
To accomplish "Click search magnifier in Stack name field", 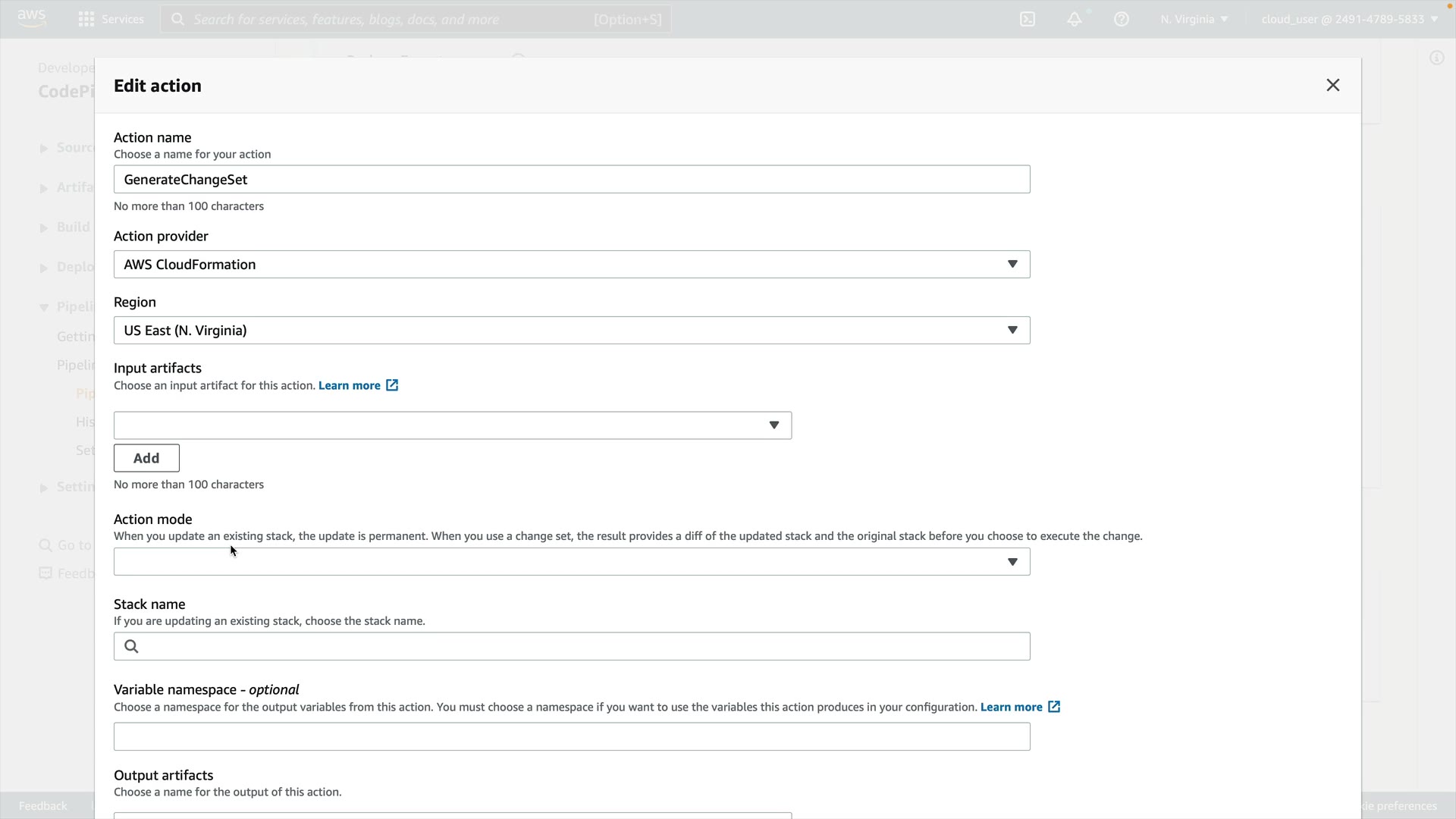I will (x=131, y=646).
